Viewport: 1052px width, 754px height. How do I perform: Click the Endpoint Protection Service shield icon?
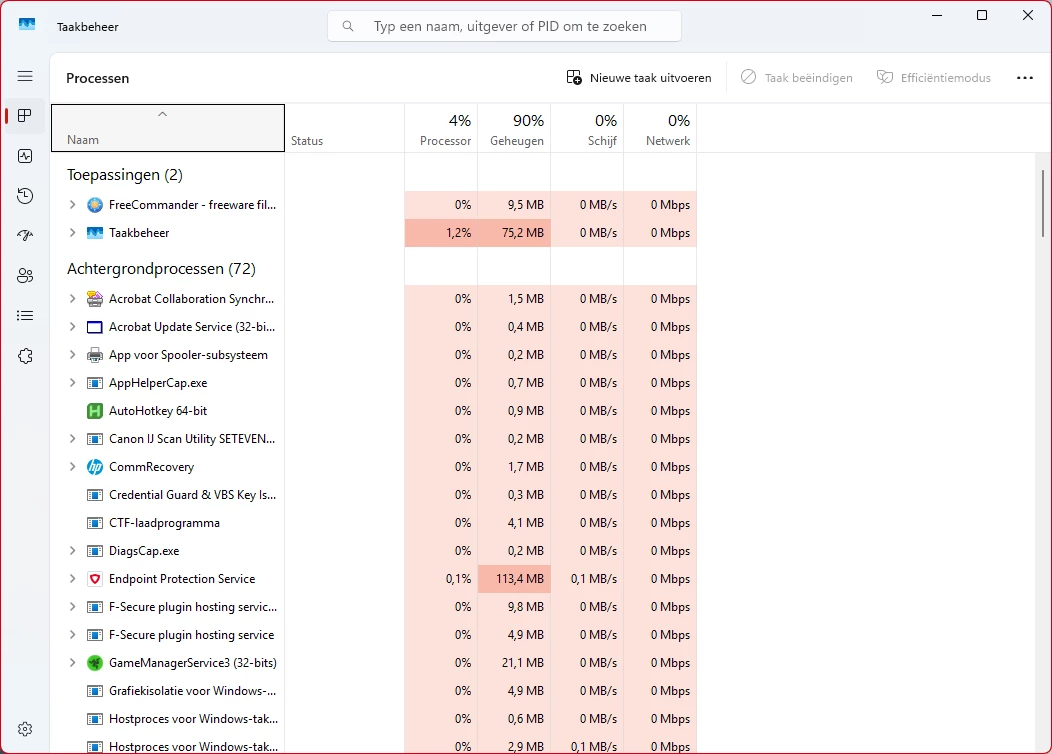95,579
